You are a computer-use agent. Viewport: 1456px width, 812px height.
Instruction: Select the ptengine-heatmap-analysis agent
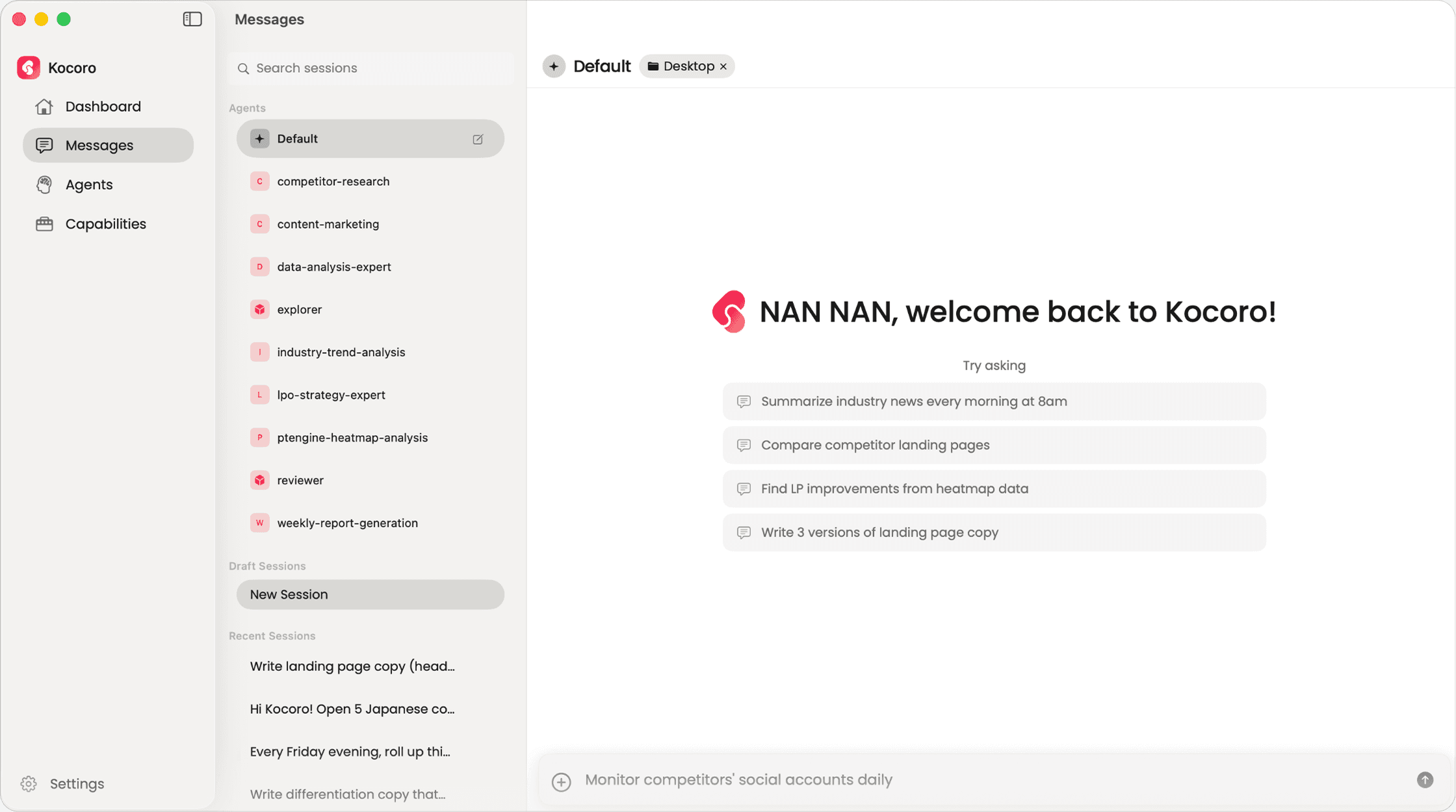(x=370, y=438)
